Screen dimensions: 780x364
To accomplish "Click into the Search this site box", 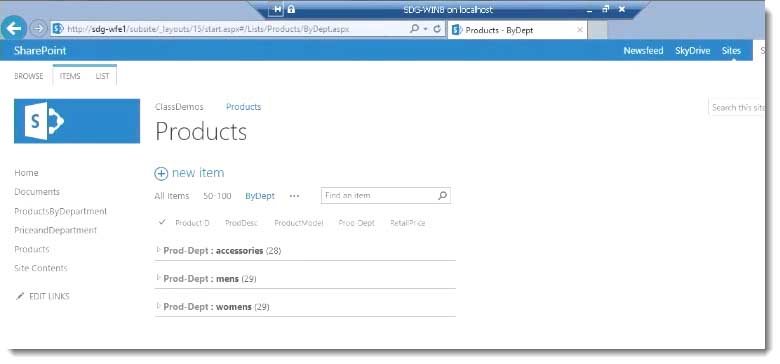I will [x=737, y=107].
